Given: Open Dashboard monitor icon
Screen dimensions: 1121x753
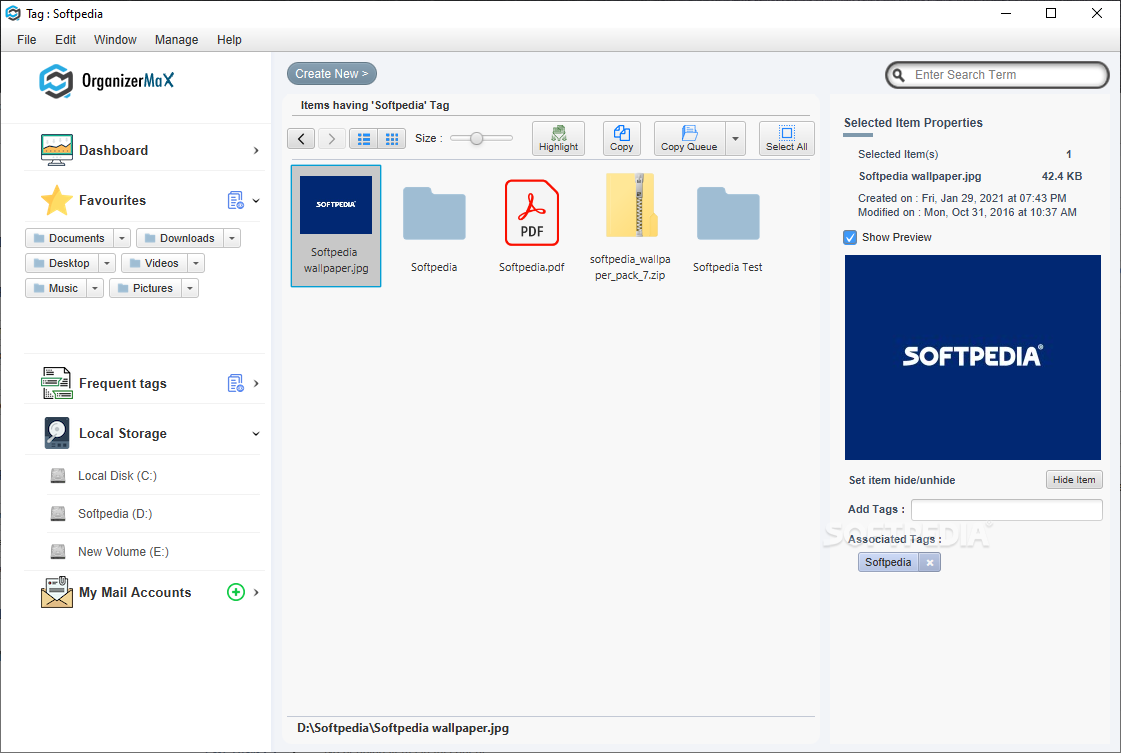Looking at the screenshot, I should (56, 150).
